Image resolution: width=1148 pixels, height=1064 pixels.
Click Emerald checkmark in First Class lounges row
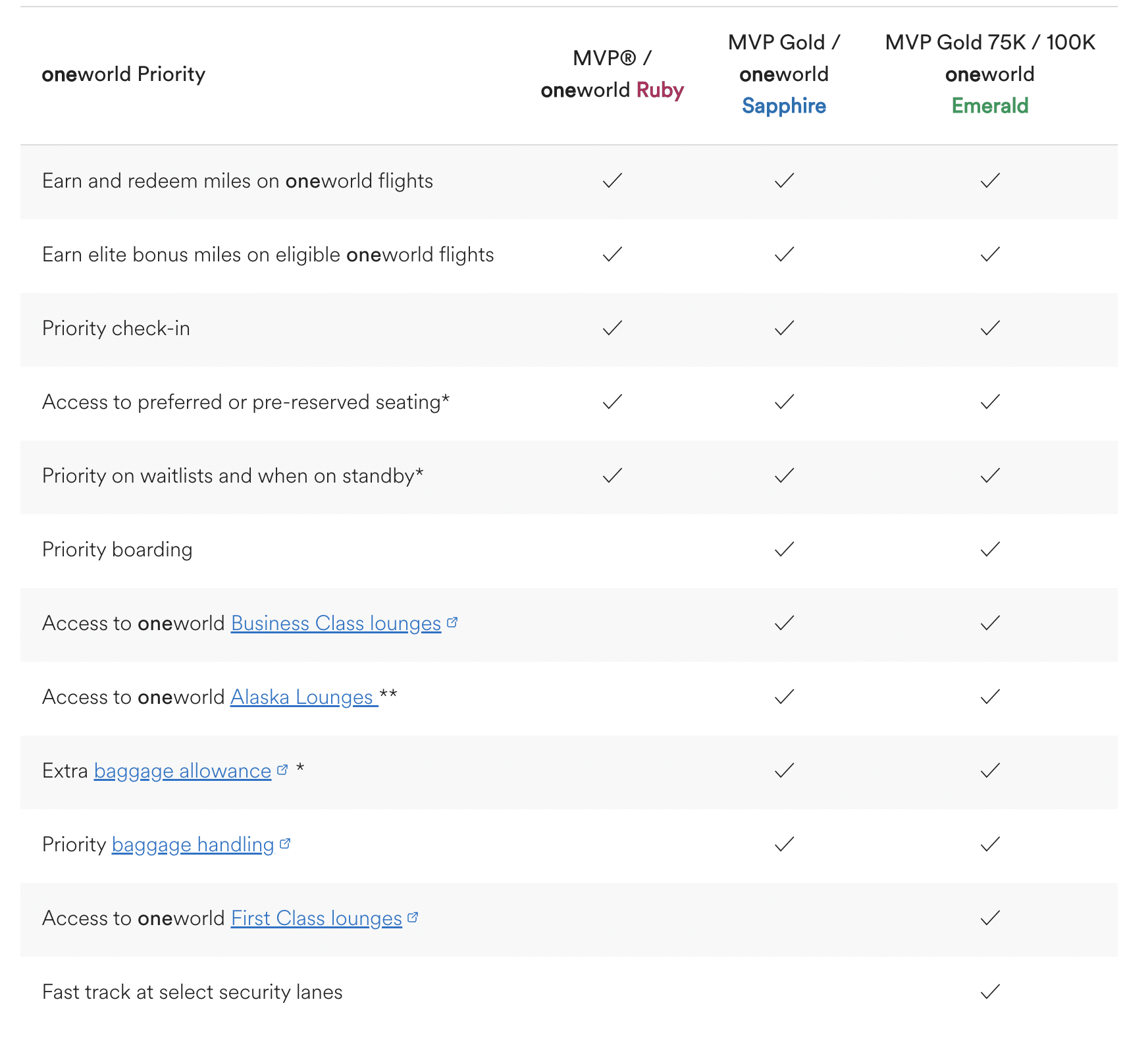[x=990, y=918]
